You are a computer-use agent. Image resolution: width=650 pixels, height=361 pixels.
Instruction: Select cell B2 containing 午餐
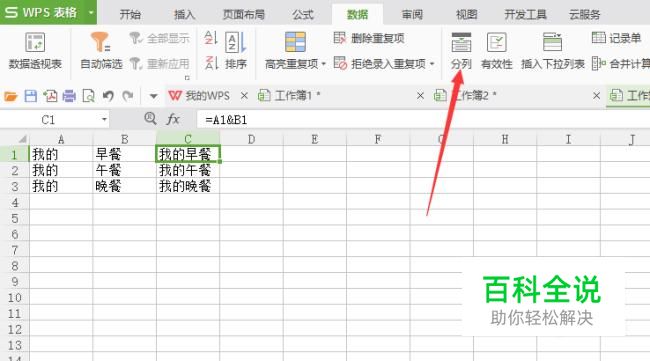pyautogui.click(x=124, y=170)
